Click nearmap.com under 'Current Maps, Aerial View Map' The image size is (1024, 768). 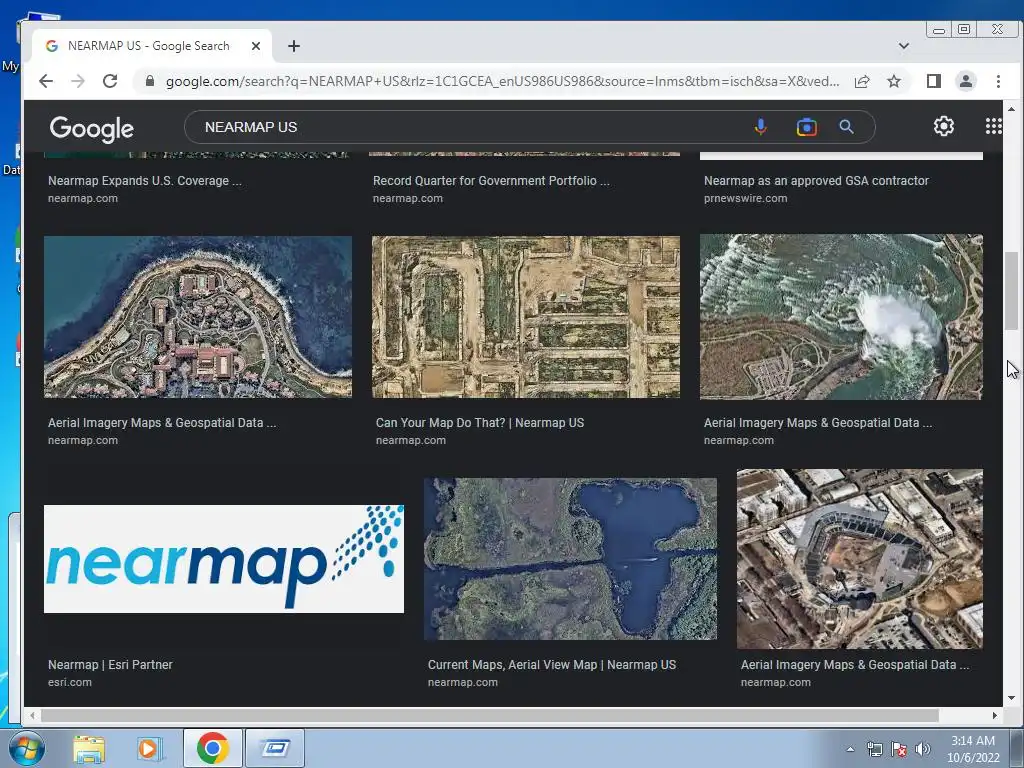(x=463, y=682)
